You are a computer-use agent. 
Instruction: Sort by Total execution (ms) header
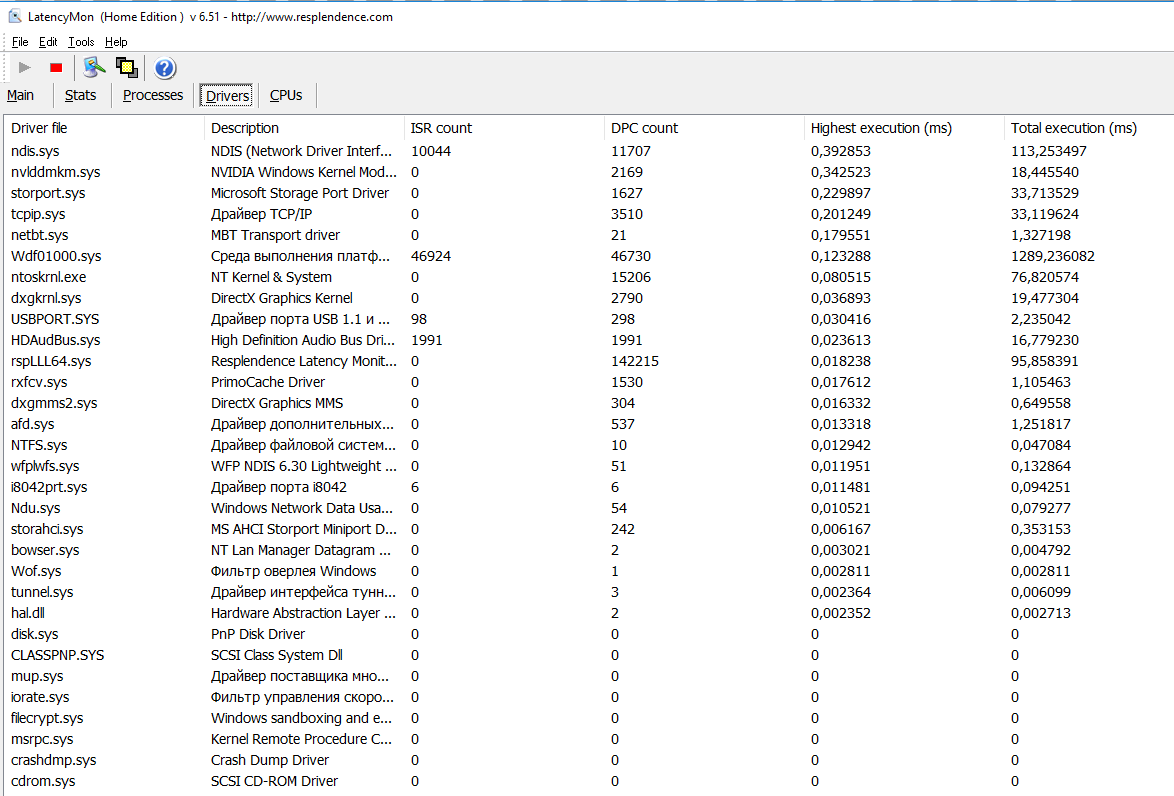tap(1089, 128)
